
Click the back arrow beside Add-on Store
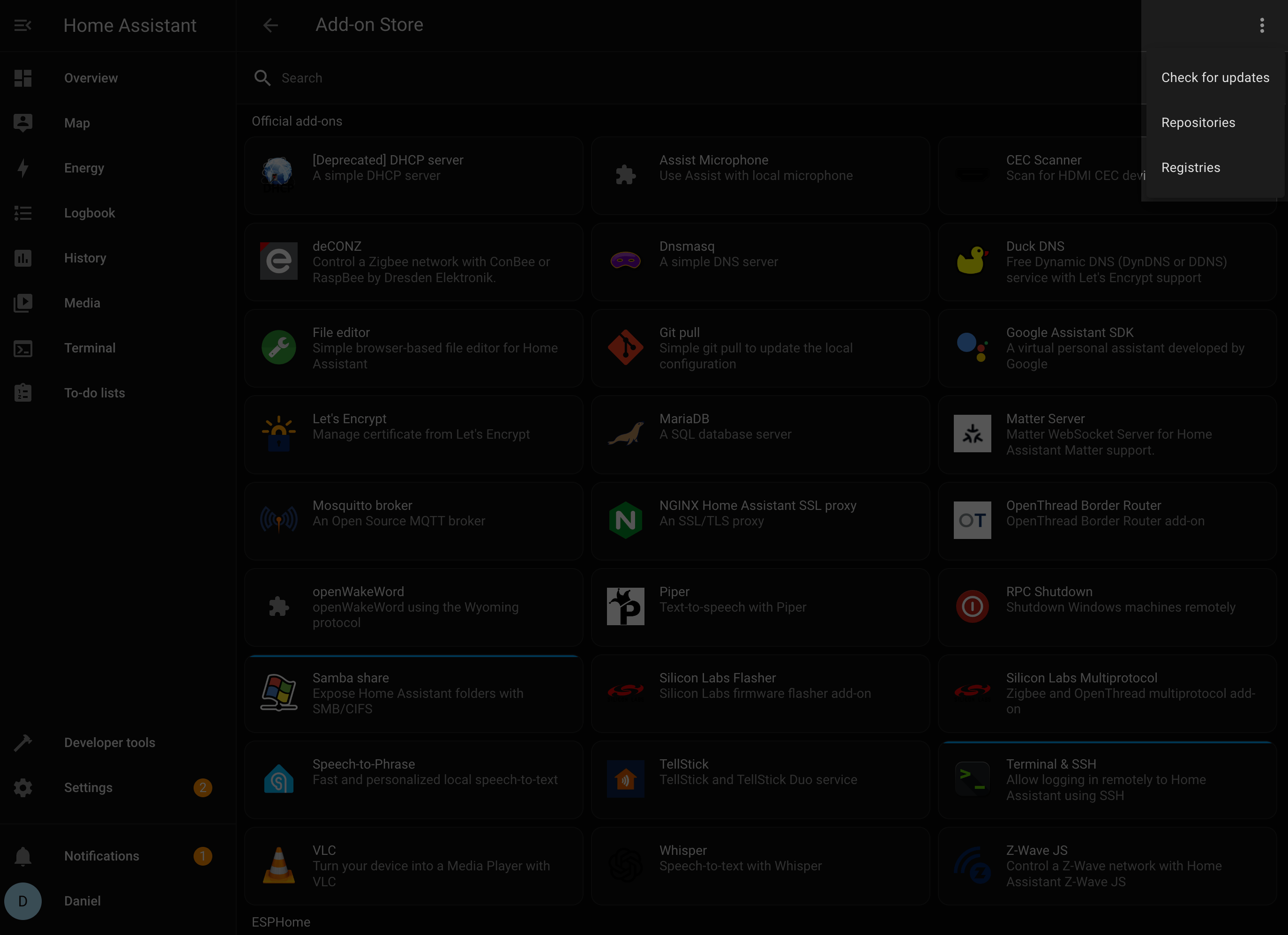270,25
